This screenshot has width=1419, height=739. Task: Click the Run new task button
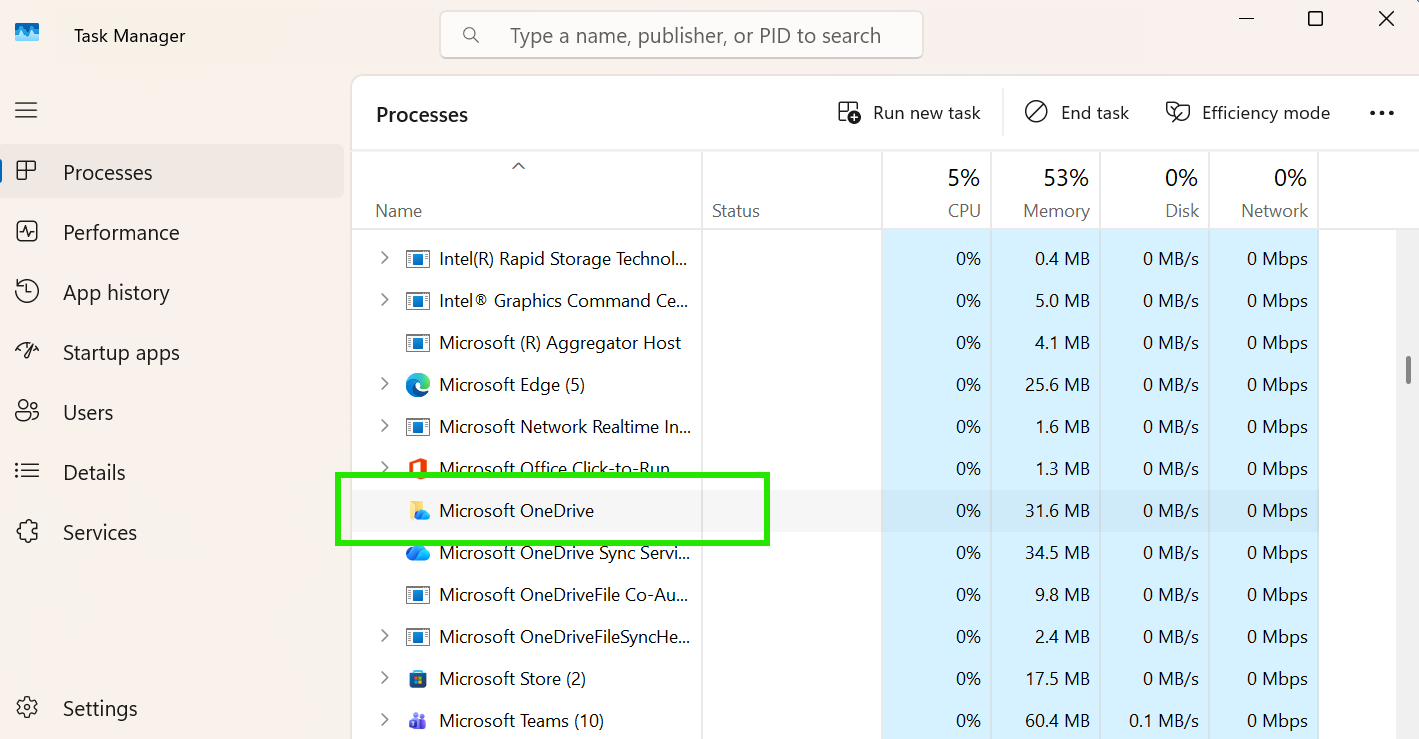click(x=909, y=113)
